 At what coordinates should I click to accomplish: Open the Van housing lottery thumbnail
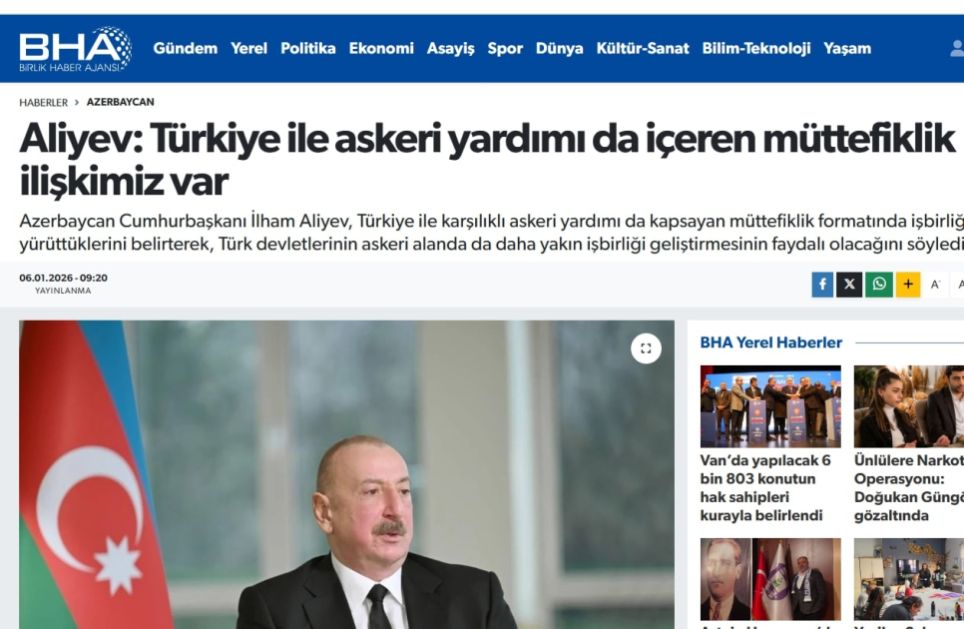[x=770, y=406]
